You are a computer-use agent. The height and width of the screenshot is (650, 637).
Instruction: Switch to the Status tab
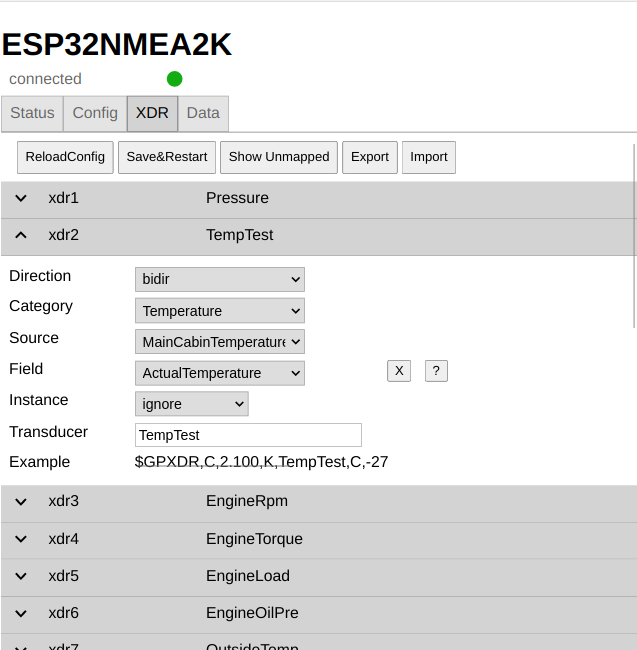coord(32,113)
